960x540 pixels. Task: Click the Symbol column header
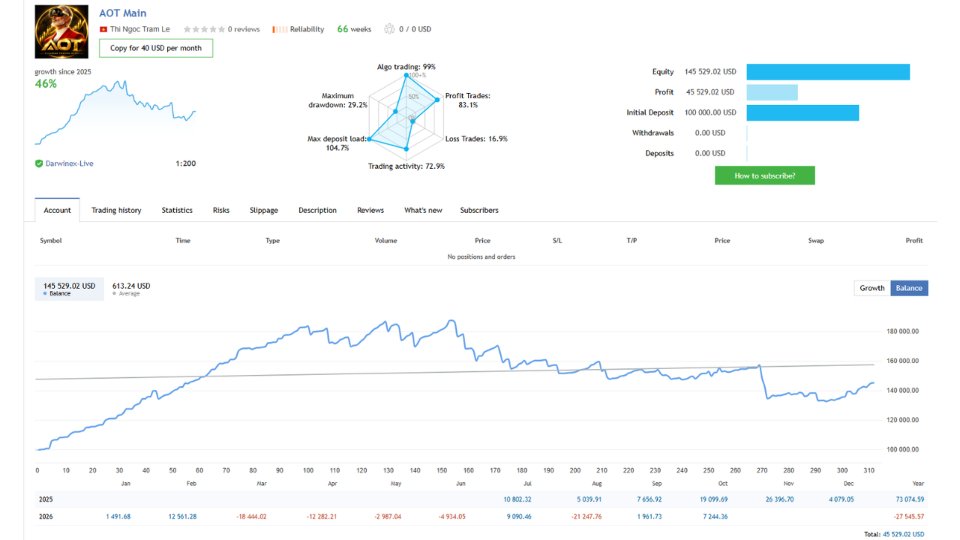(x=51, y=241)
